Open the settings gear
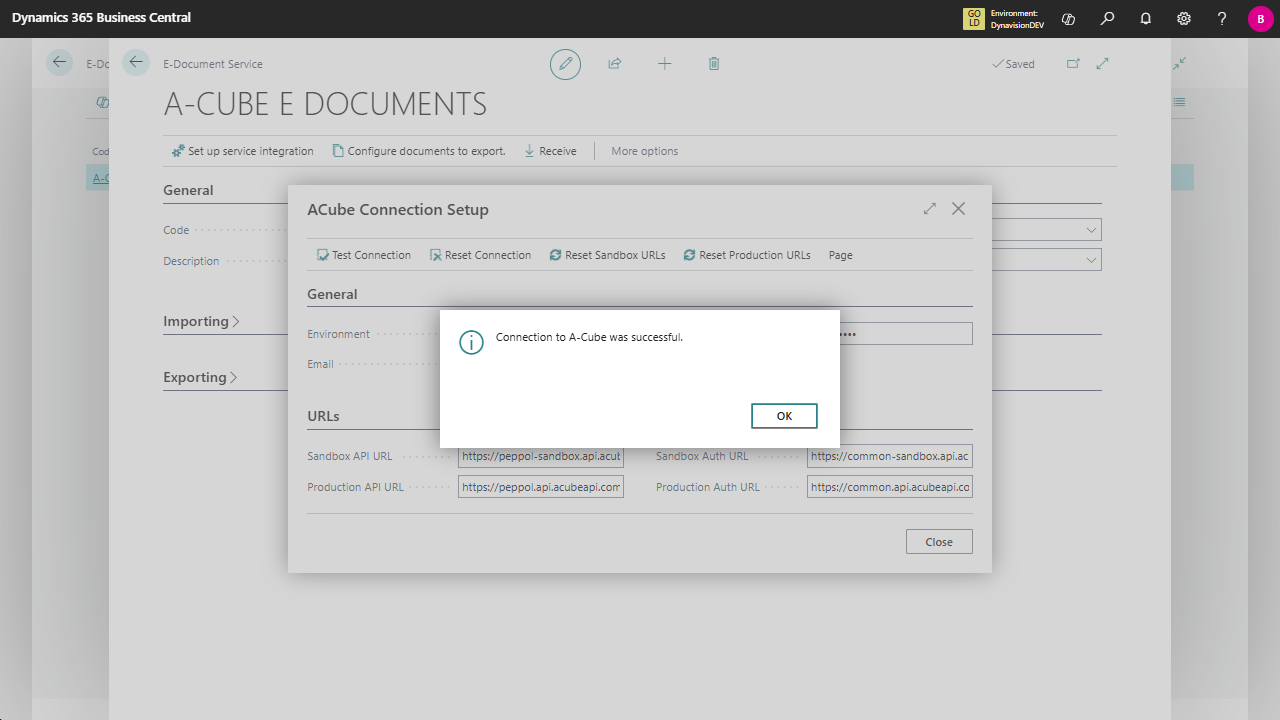The width and height of the screenshot is (1280, 720). pyautogui.click(x=1184, y=19)
